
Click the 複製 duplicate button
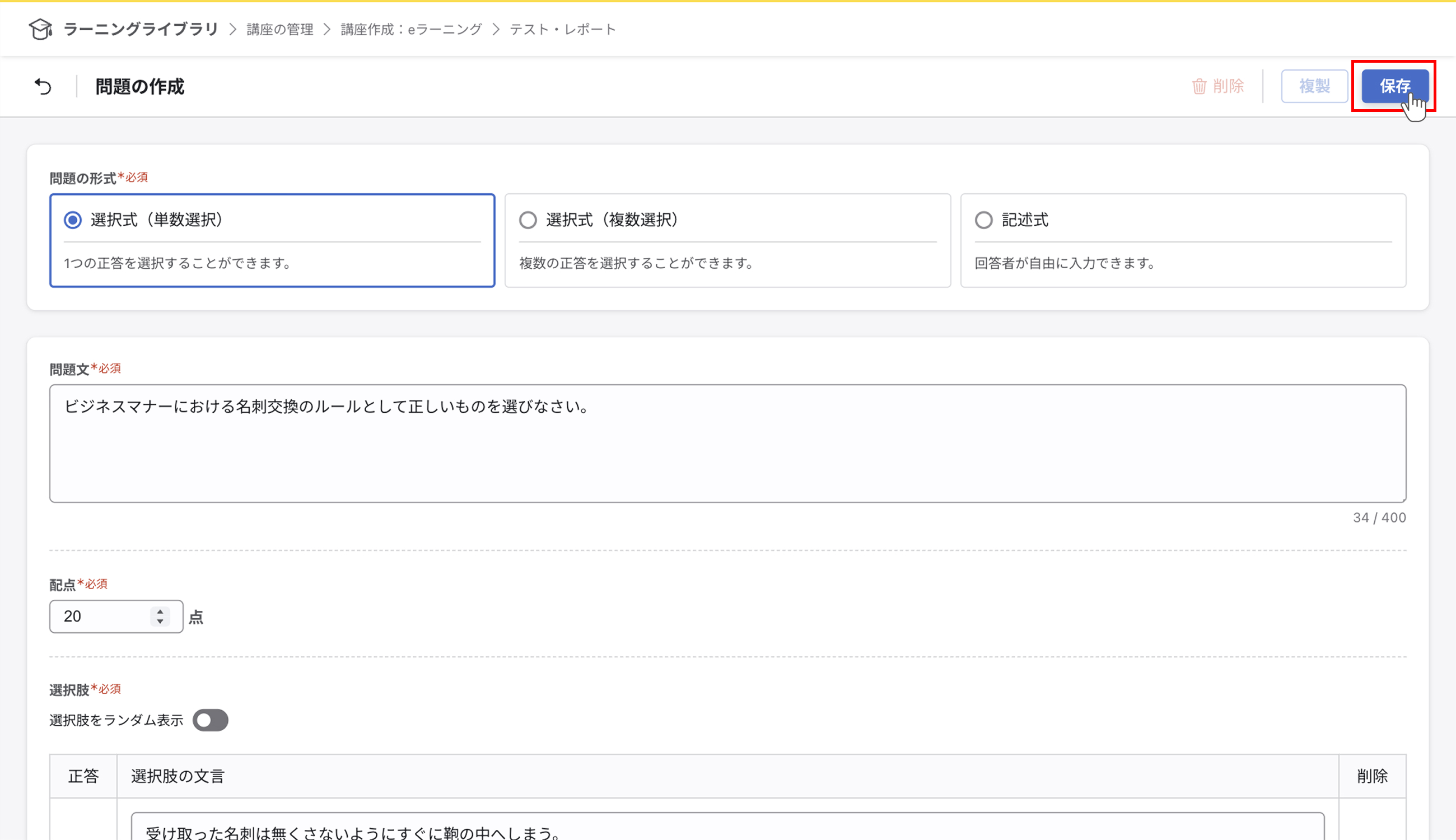[x=1315, y=86]
